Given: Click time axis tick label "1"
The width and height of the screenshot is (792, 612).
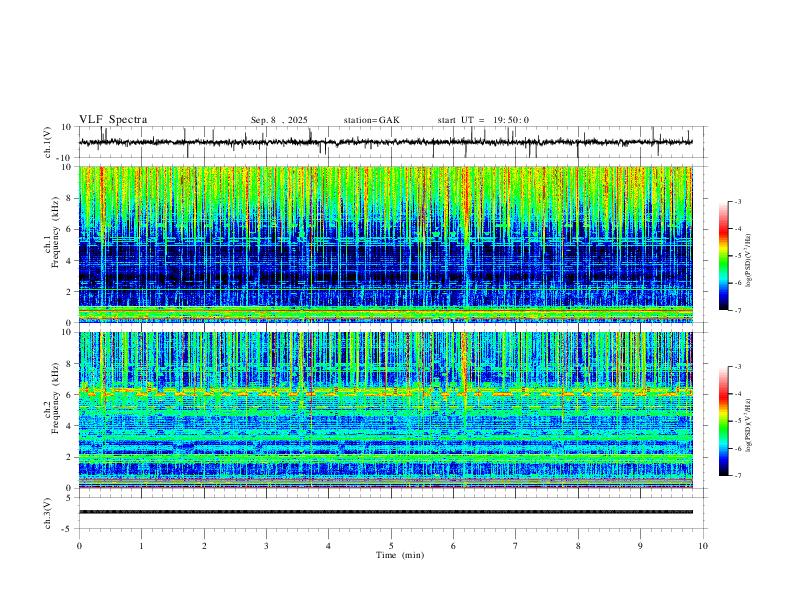Looking at the screenshot, I should 141,546.
